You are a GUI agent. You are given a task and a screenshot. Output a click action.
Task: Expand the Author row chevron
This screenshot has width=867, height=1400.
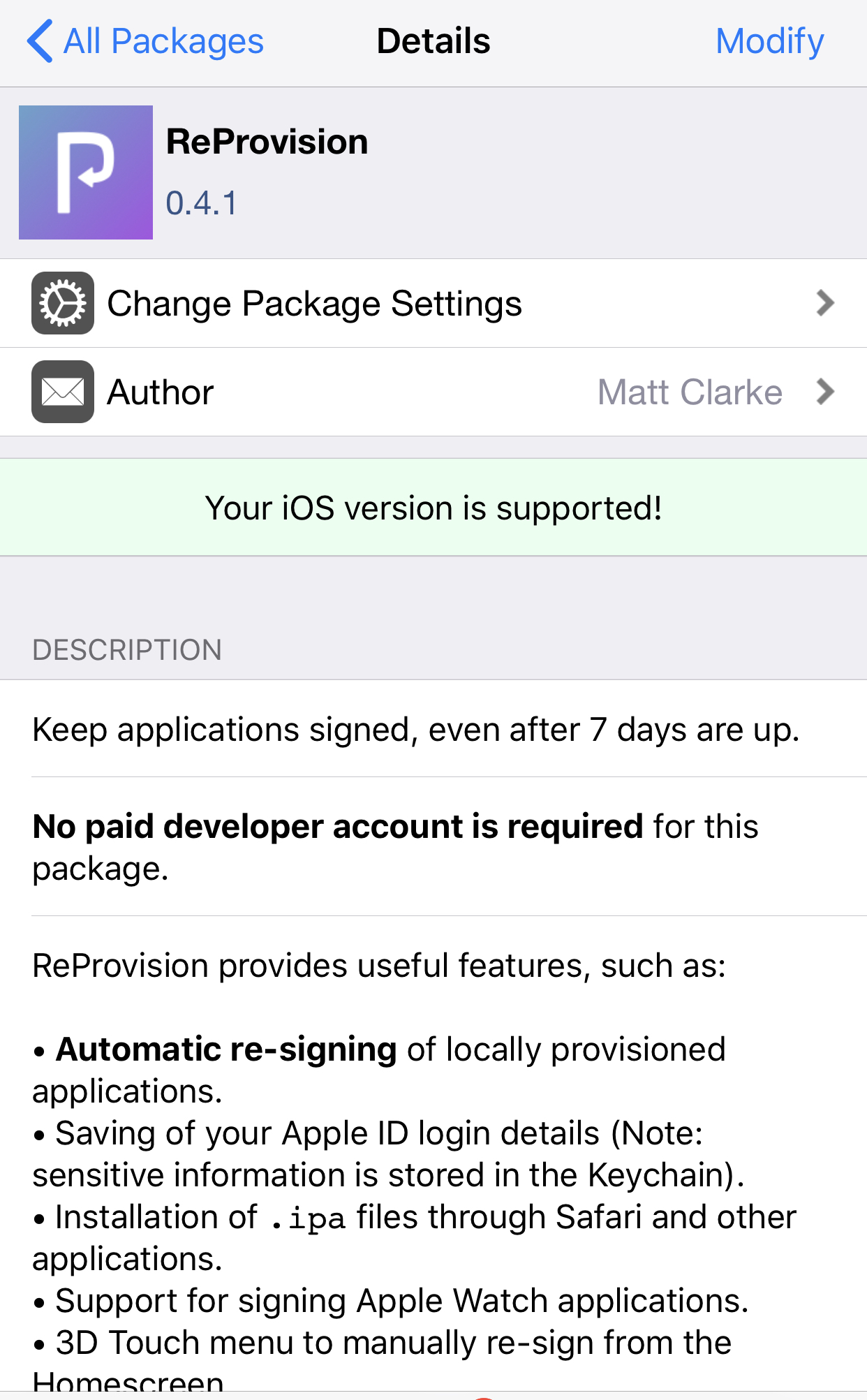[825, 392]
